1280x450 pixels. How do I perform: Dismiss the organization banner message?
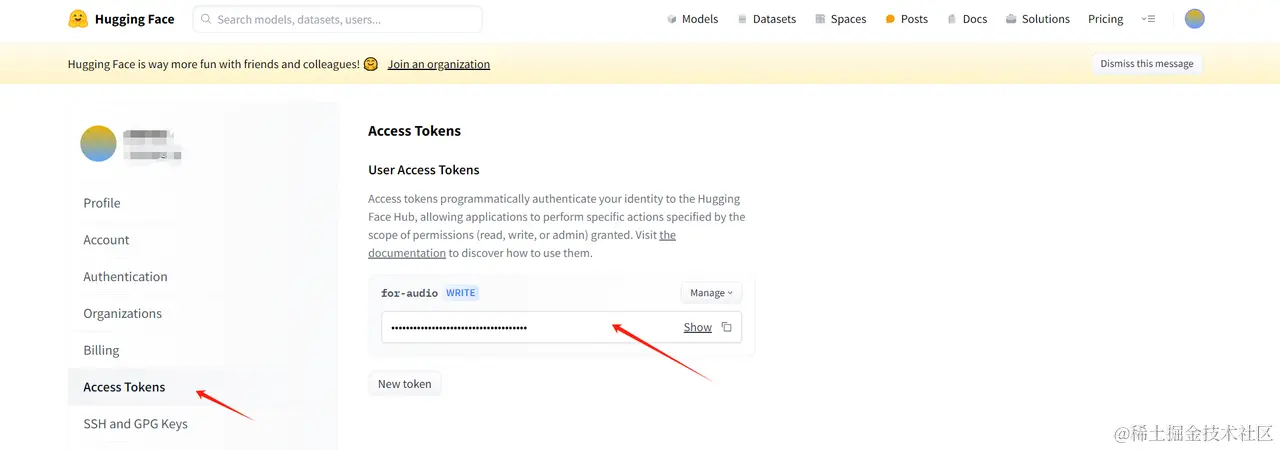[1147, 63]
